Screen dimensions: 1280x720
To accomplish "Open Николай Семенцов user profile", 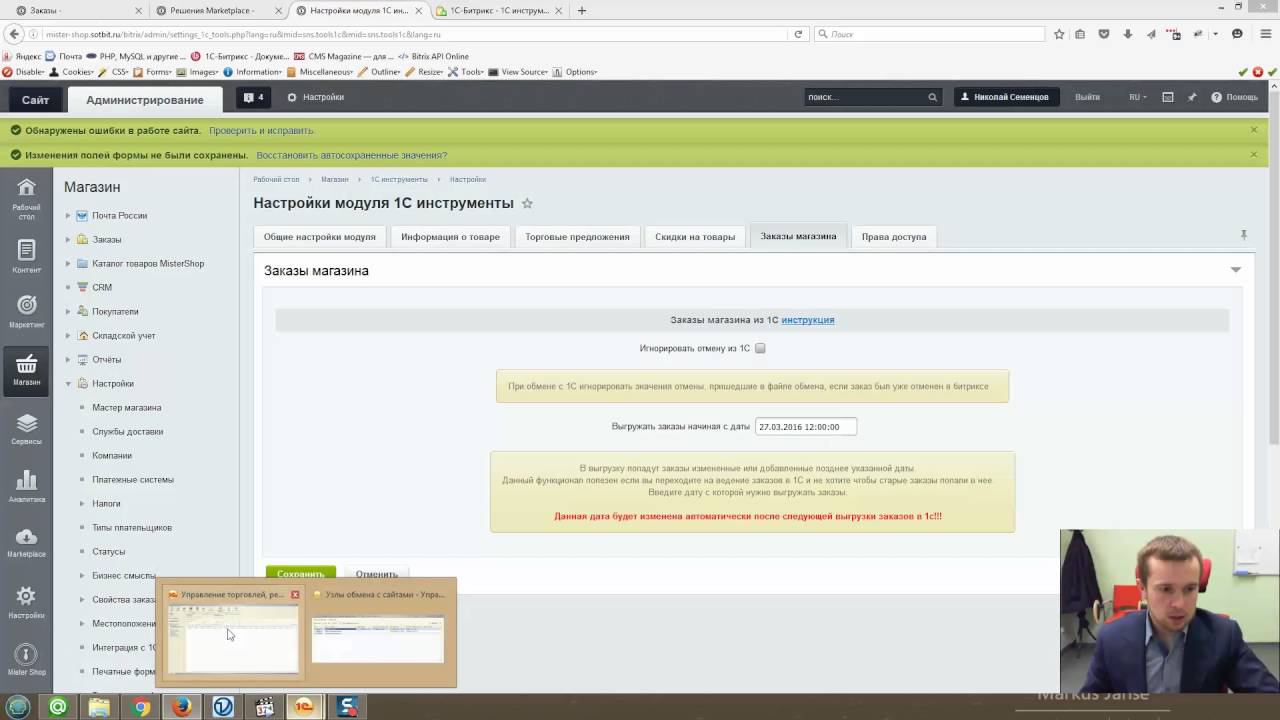I will tap(1004, 97).
